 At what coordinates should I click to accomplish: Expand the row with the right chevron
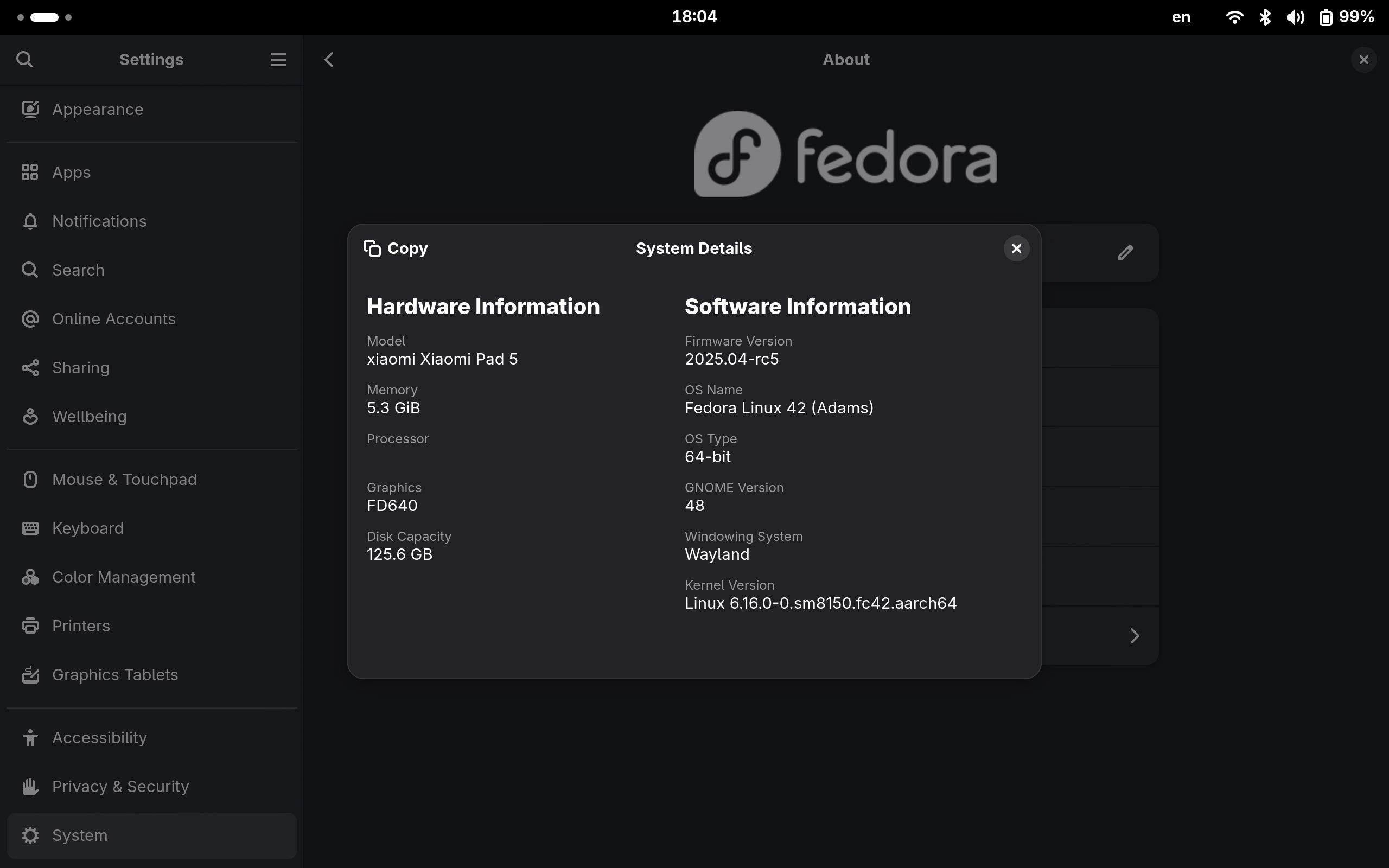pyautogui.click(x=1134, y=635)
